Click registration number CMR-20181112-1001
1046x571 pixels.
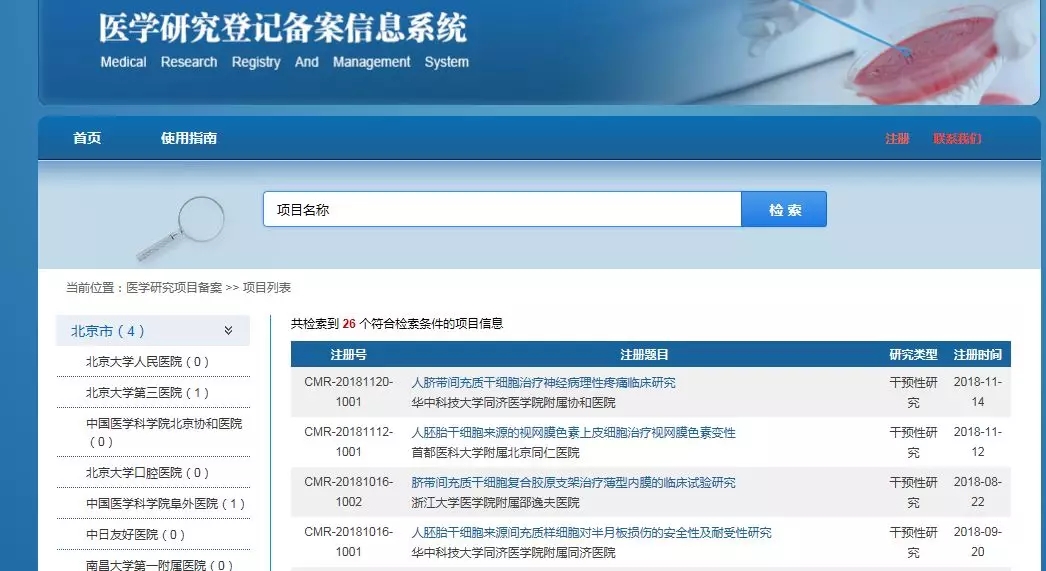pos(348,442)
